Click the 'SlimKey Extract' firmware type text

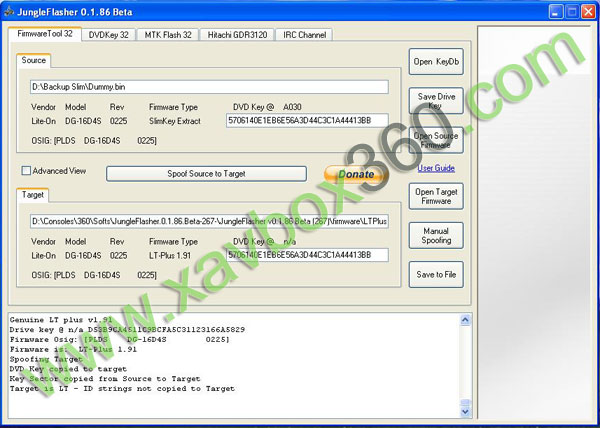[175, 121]
